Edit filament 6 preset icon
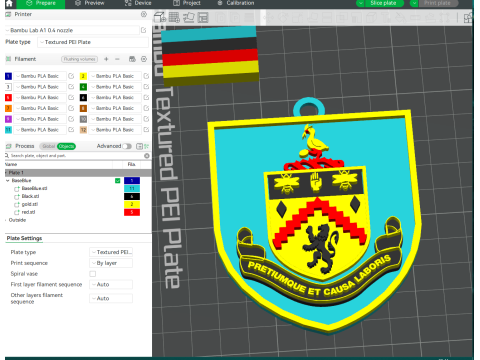The width and height of the screenshot is (480, 360). point(146,97)
